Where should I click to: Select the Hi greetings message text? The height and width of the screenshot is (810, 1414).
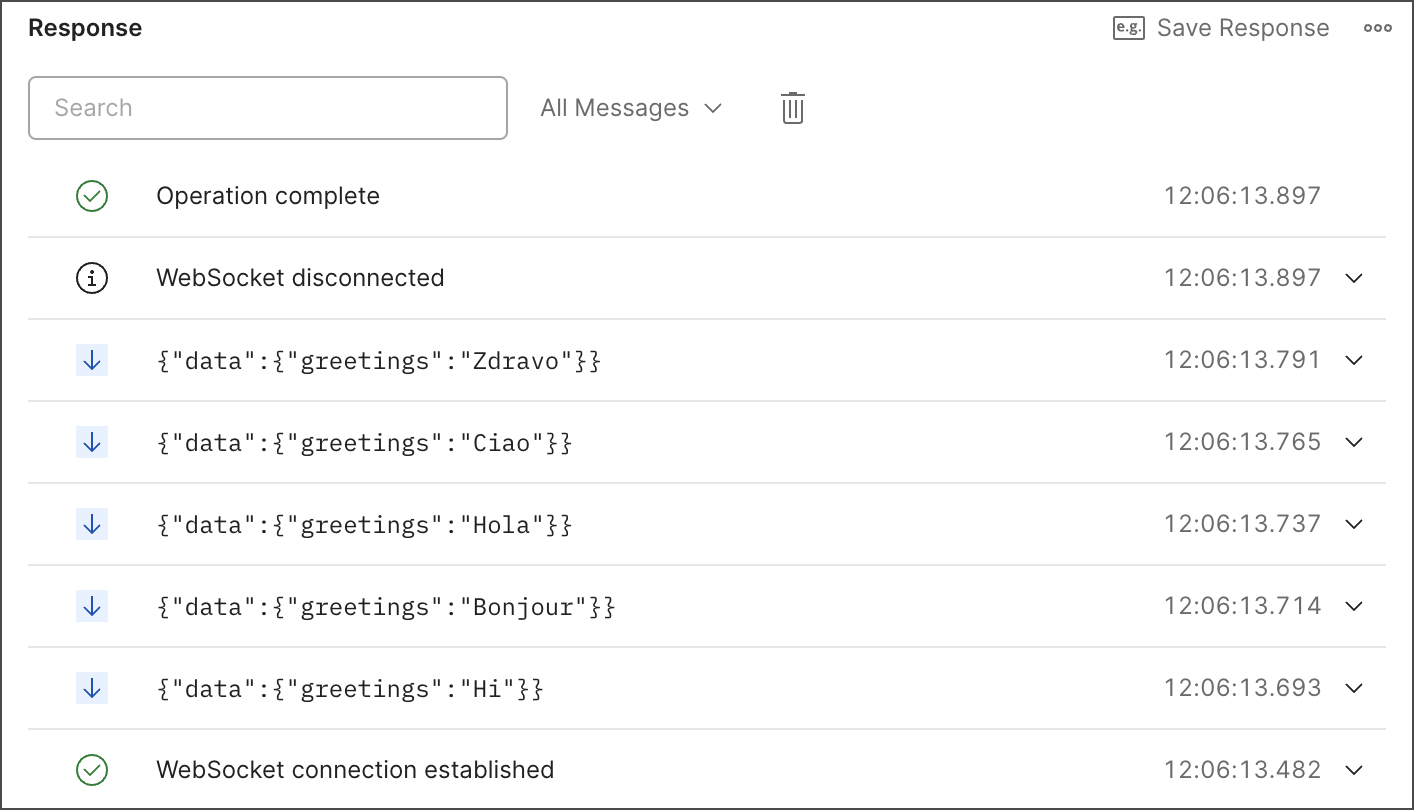(349, 688)
